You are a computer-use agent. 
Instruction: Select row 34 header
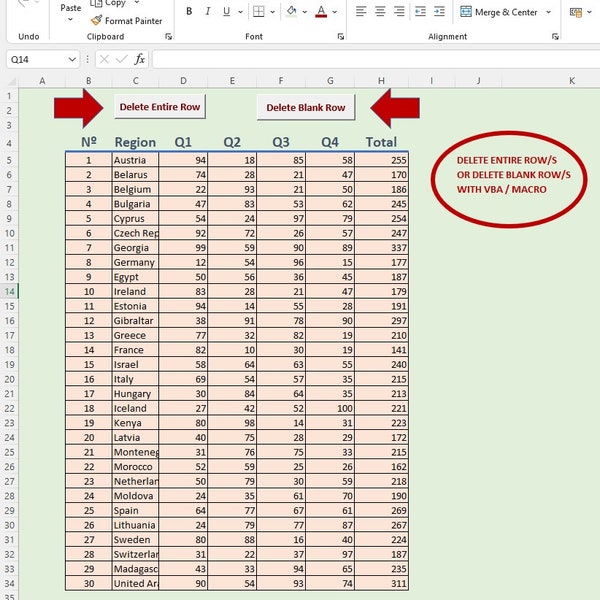10,584
